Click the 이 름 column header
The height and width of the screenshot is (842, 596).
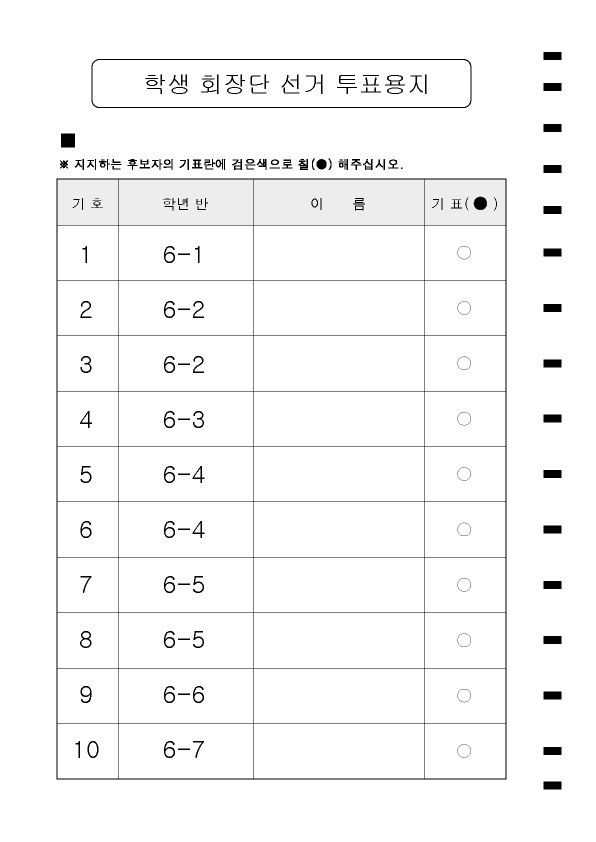click(339, 202)
